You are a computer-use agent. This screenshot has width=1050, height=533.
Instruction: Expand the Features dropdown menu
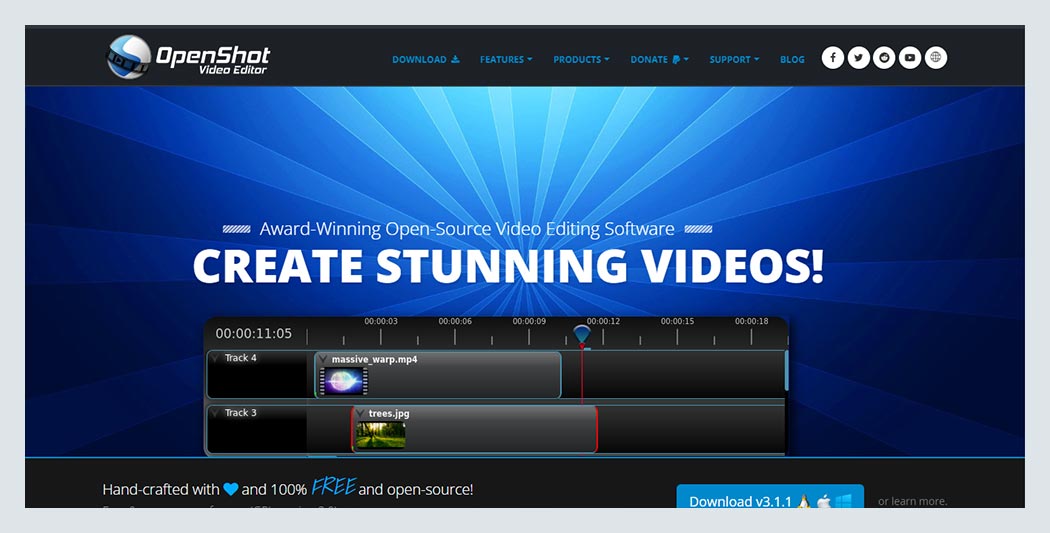tap(506, 59)
